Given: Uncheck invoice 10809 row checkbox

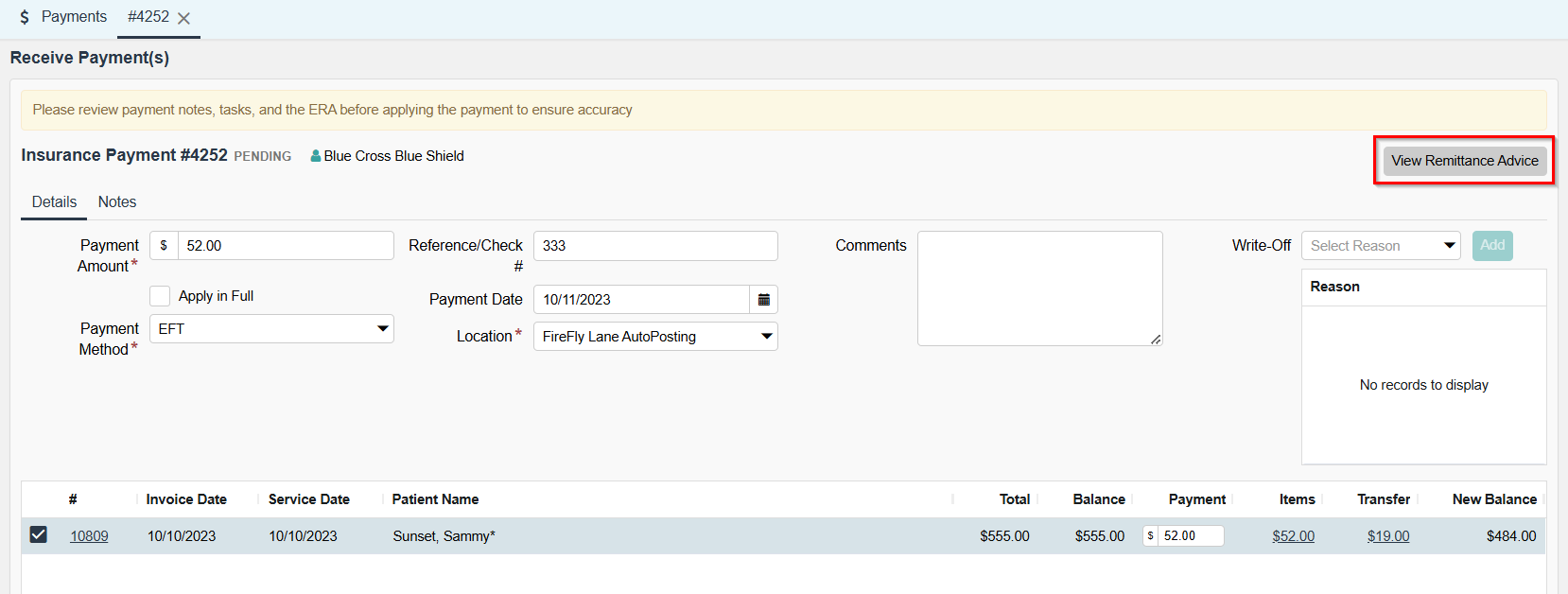Looking at the screenshot, I should tap(38, 534).
